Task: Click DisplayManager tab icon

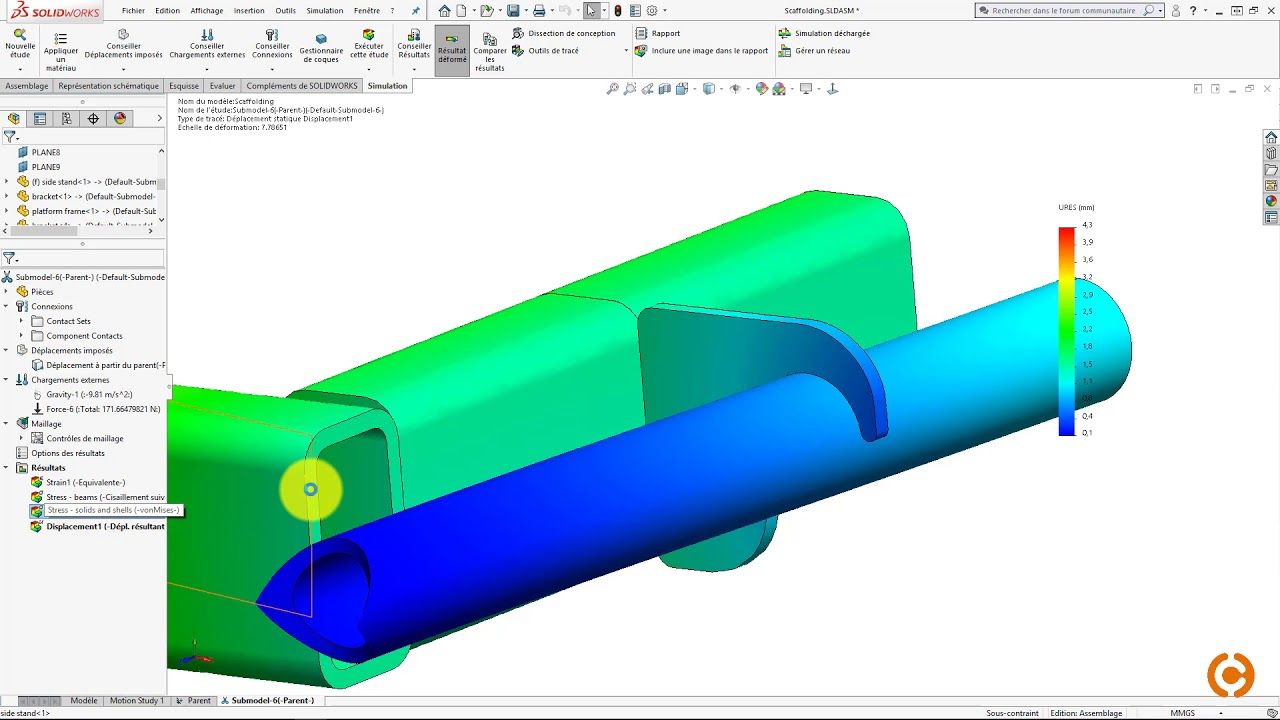Action: [120, 118]
